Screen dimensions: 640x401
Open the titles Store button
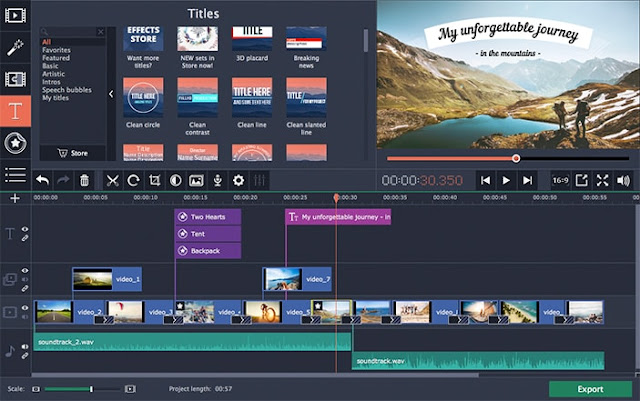[73, 153]
